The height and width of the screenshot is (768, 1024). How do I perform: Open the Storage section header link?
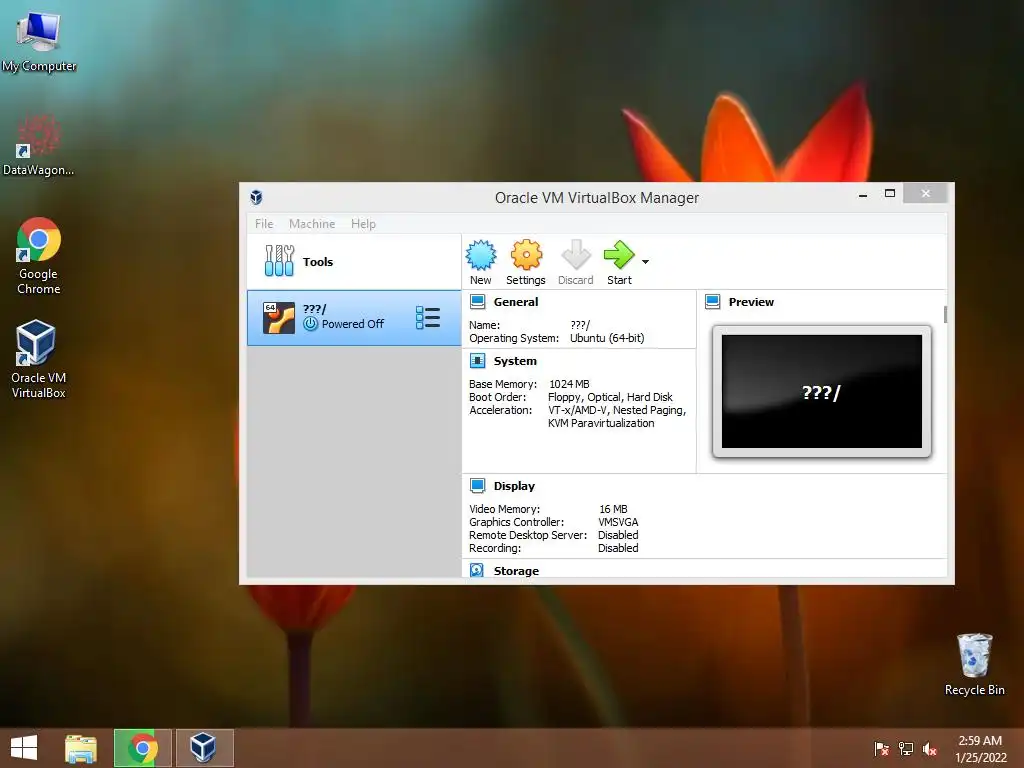pos(516,571)
